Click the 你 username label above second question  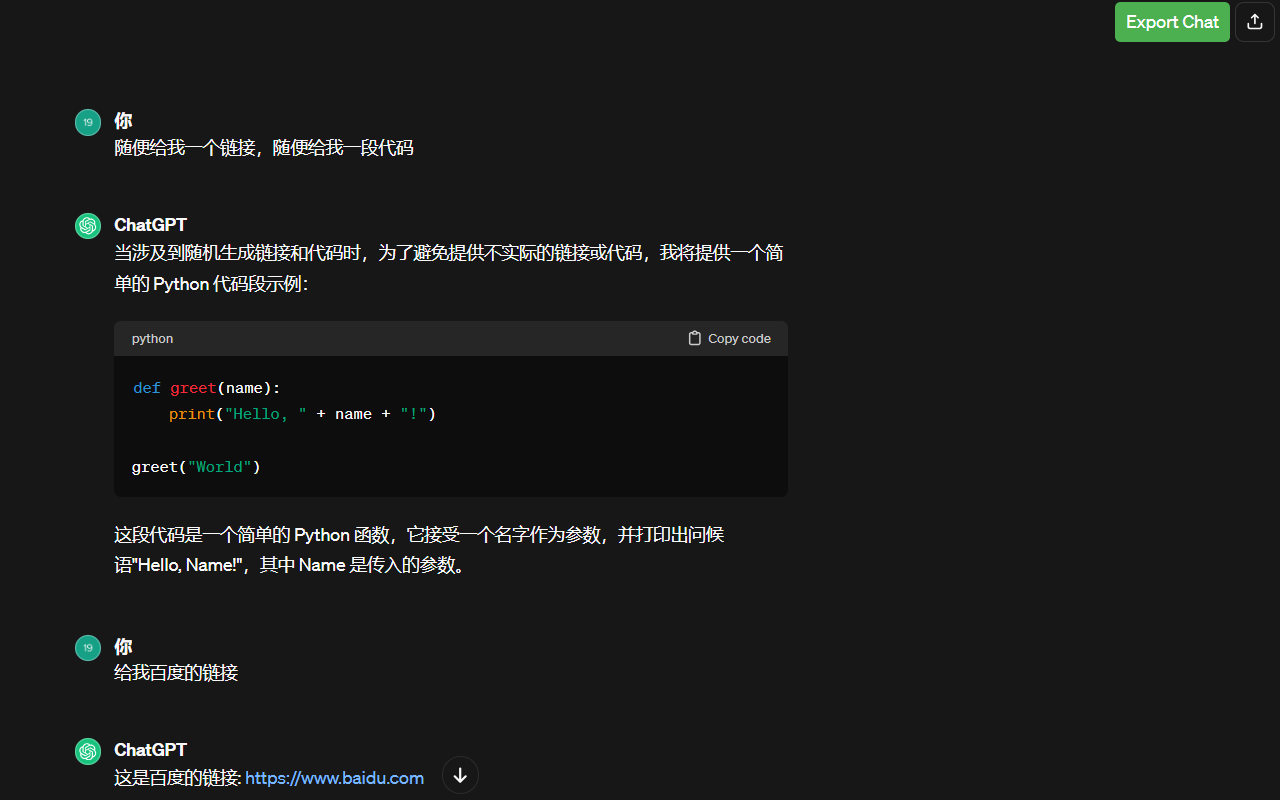122,646
